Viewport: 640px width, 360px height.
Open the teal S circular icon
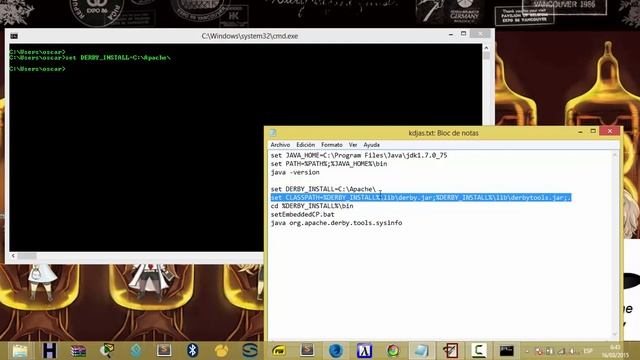(250, 351)
